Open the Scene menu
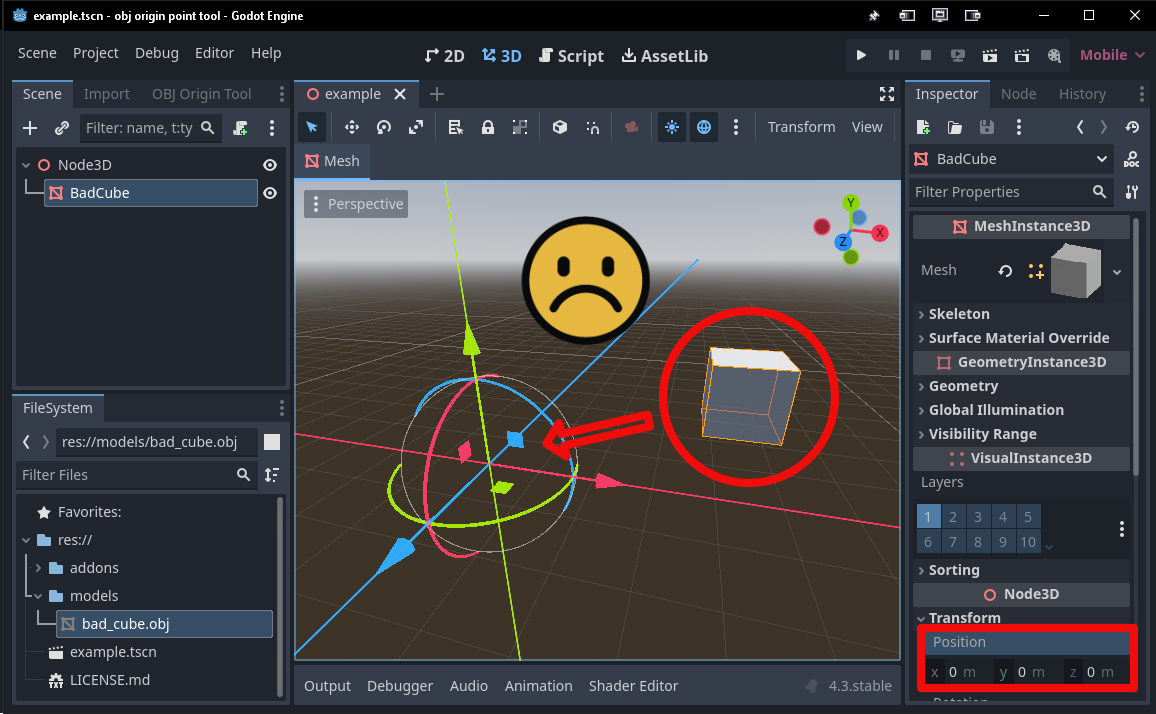 [37, 53]
